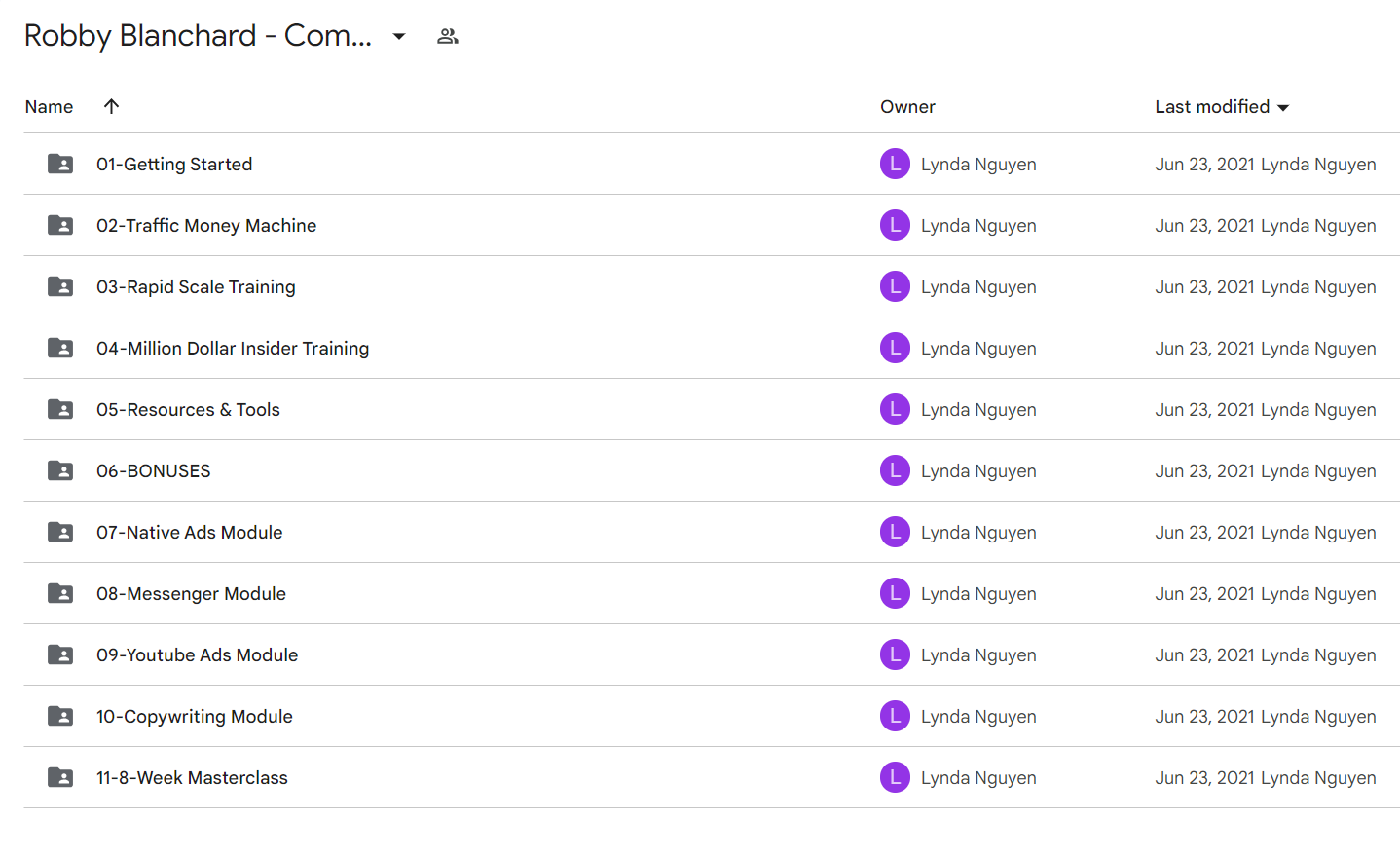Click owner avatar in 10-Copywriting Module row
This screenshot has height=859, width=1400.
click(895, 716)
